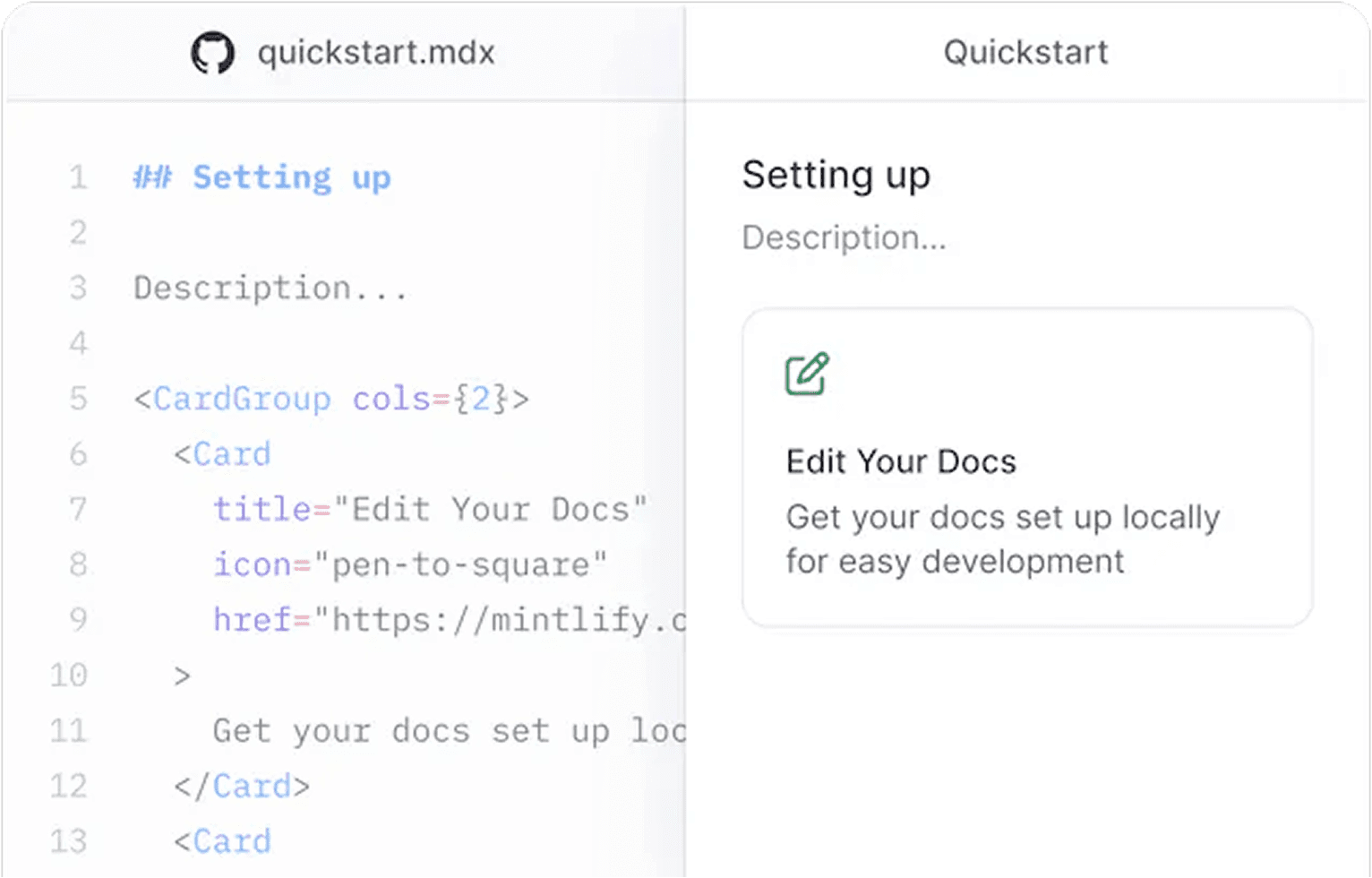Click the Description... text on code line 3
Screen dimensions: 1372x878
click(270, 288)
